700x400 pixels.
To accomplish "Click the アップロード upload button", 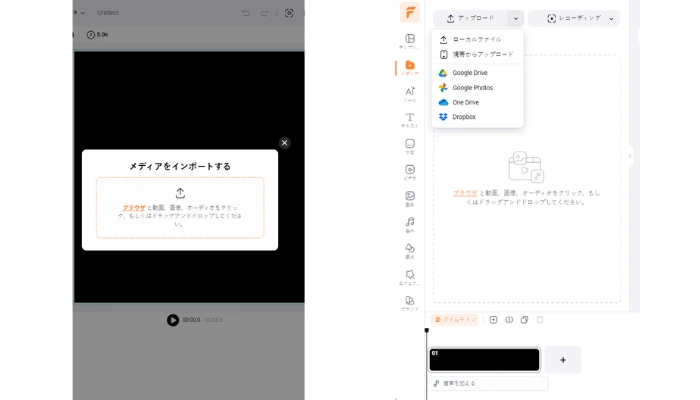I will click(x=470, y=18).
